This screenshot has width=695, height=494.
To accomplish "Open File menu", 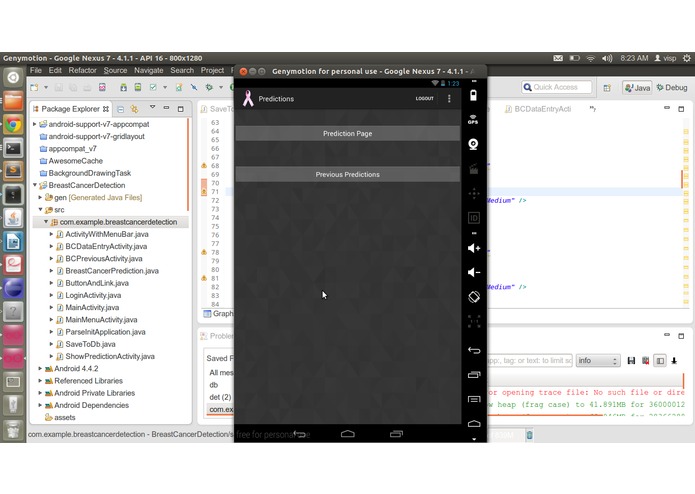I will coord(35,70).
